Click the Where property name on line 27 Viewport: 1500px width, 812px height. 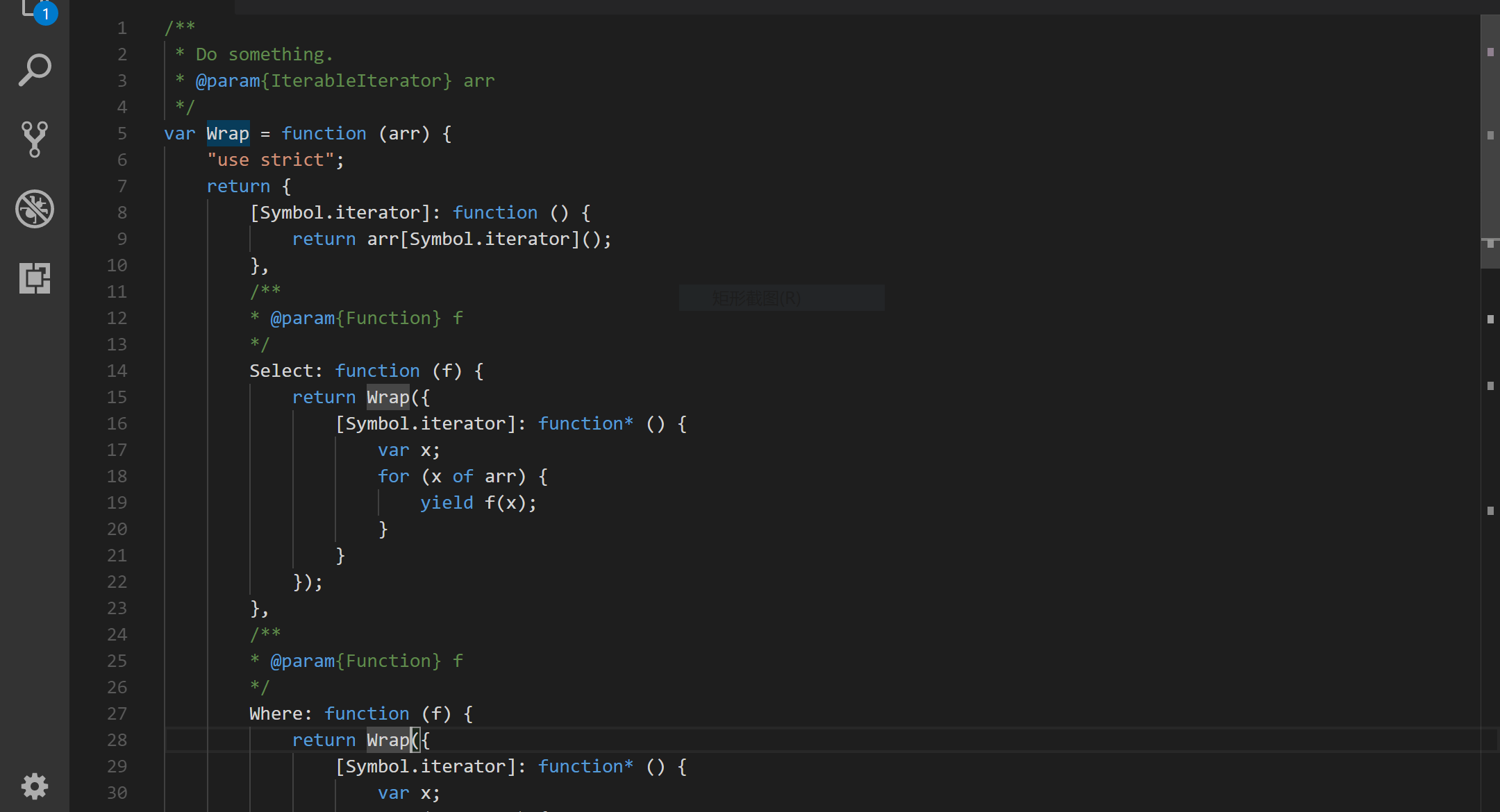276,713
